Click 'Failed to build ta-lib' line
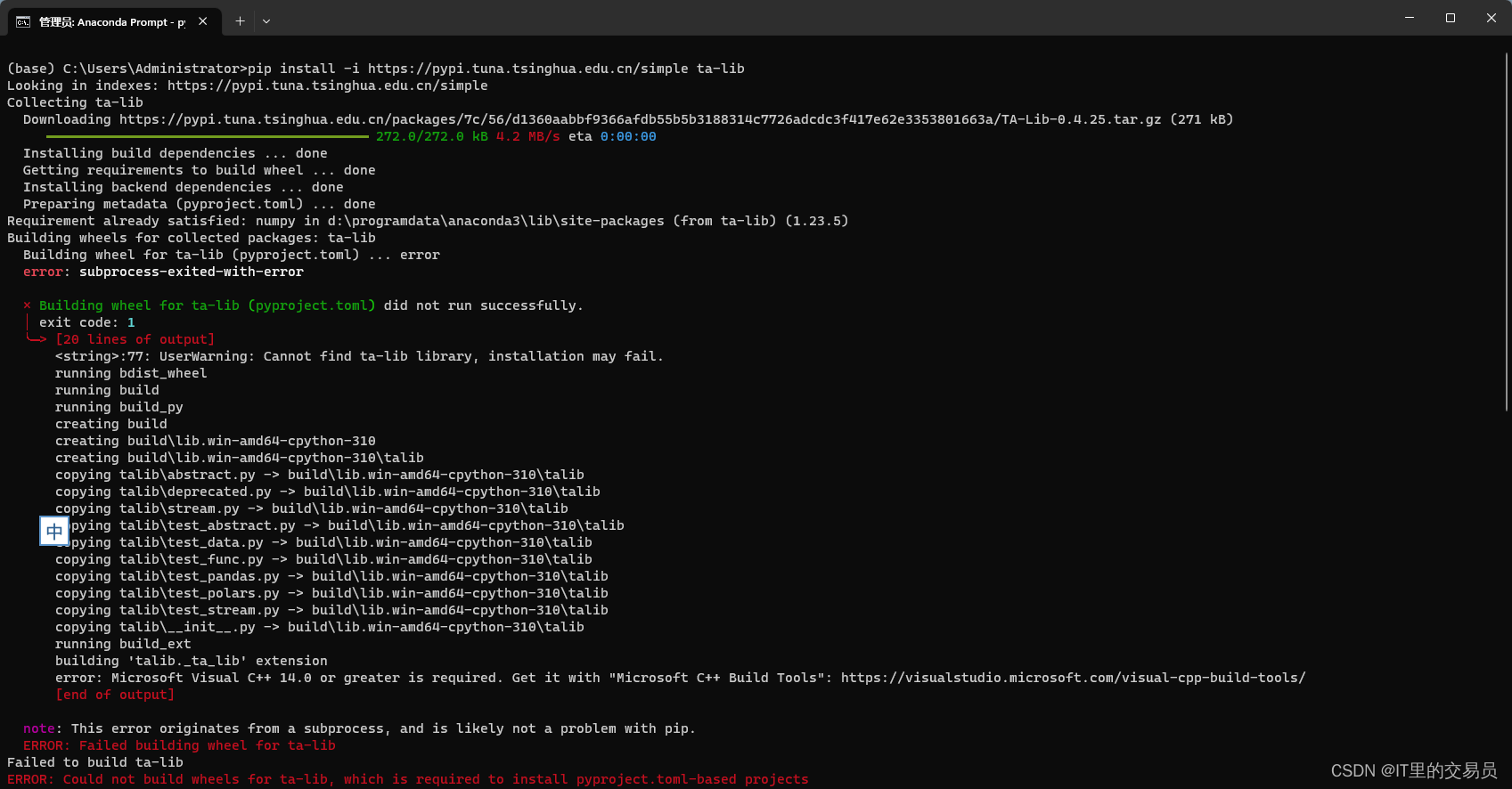The height and width of the screenshot is (789, 1512). pos(95,762)
